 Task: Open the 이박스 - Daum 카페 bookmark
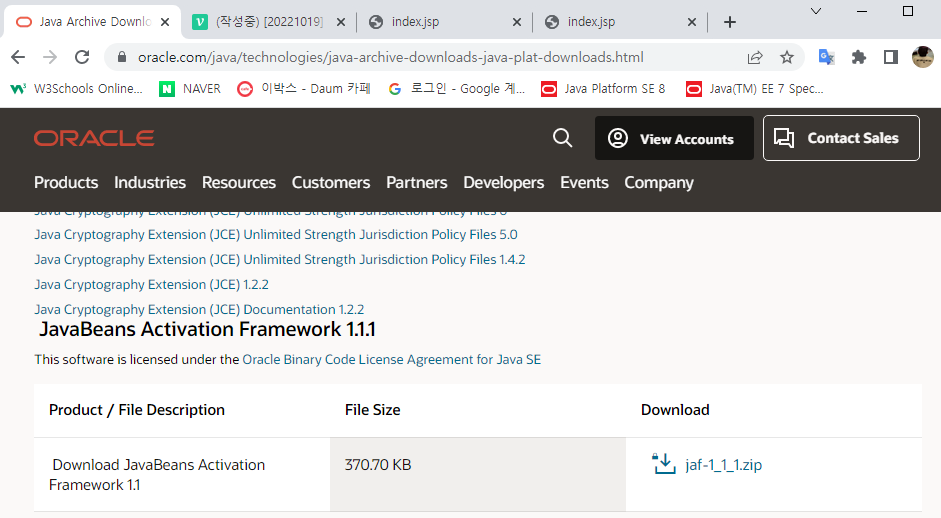304,89
